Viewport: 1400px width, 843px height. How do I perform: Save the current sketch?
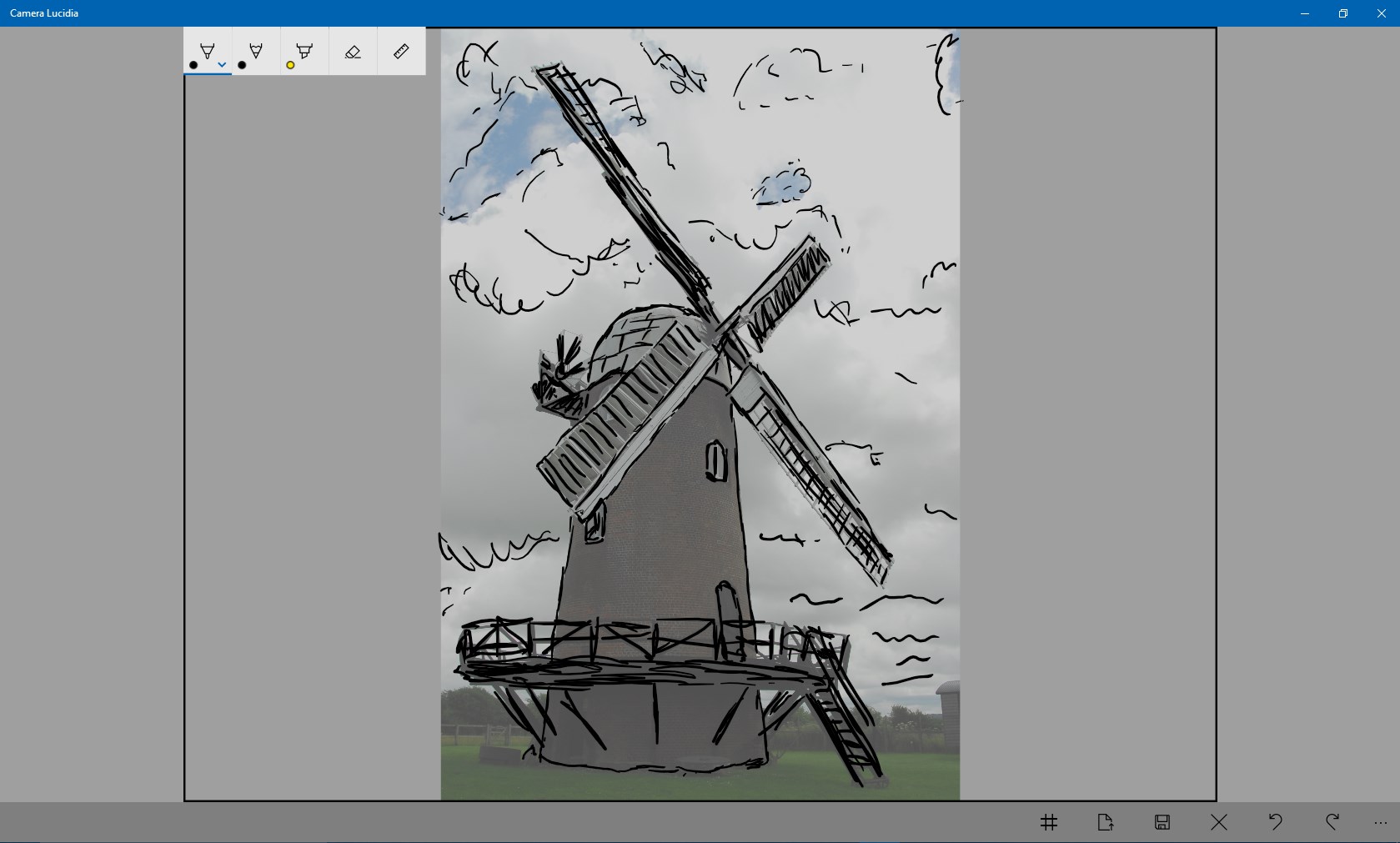click(1162, 822)
